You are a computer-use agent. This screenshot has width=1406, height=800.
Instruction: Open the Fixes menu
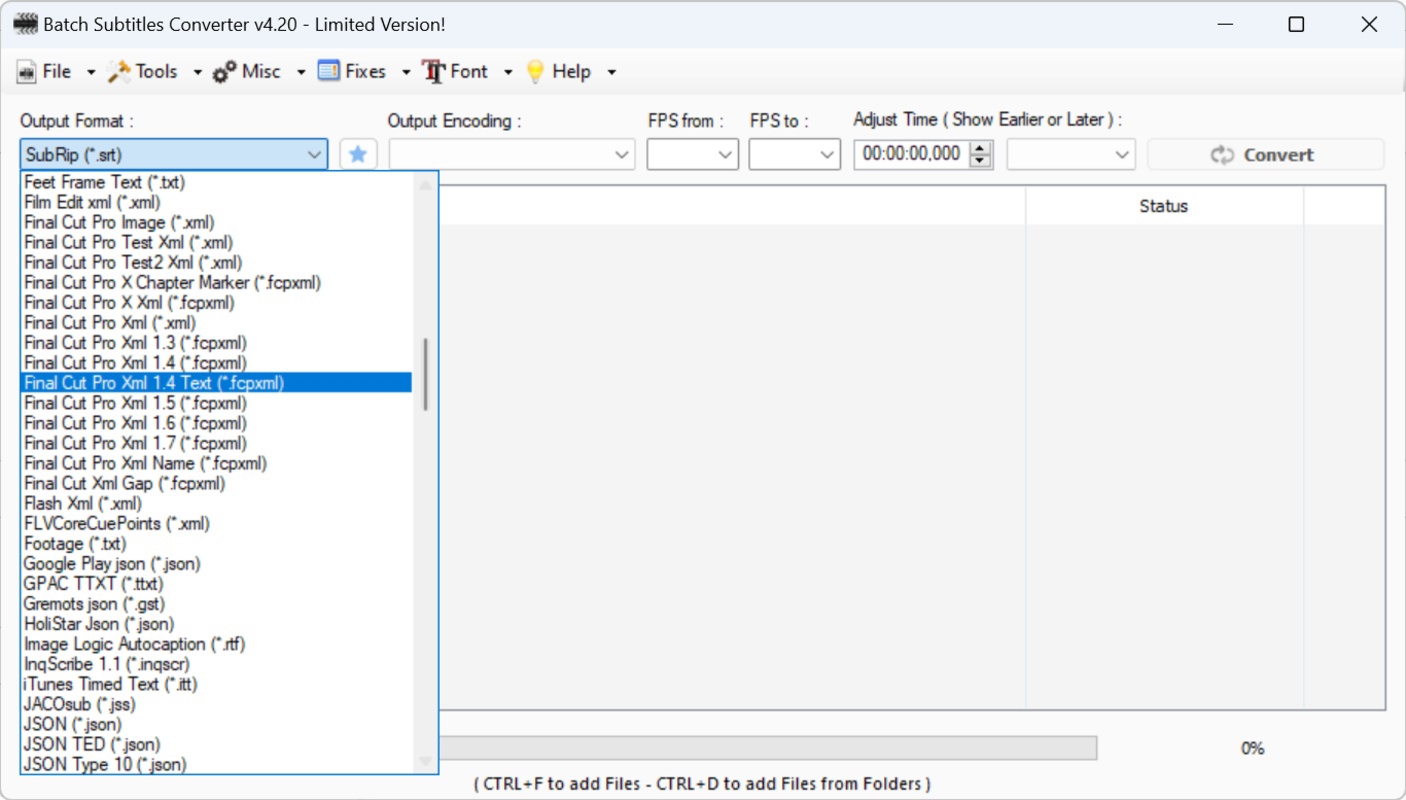364,71
